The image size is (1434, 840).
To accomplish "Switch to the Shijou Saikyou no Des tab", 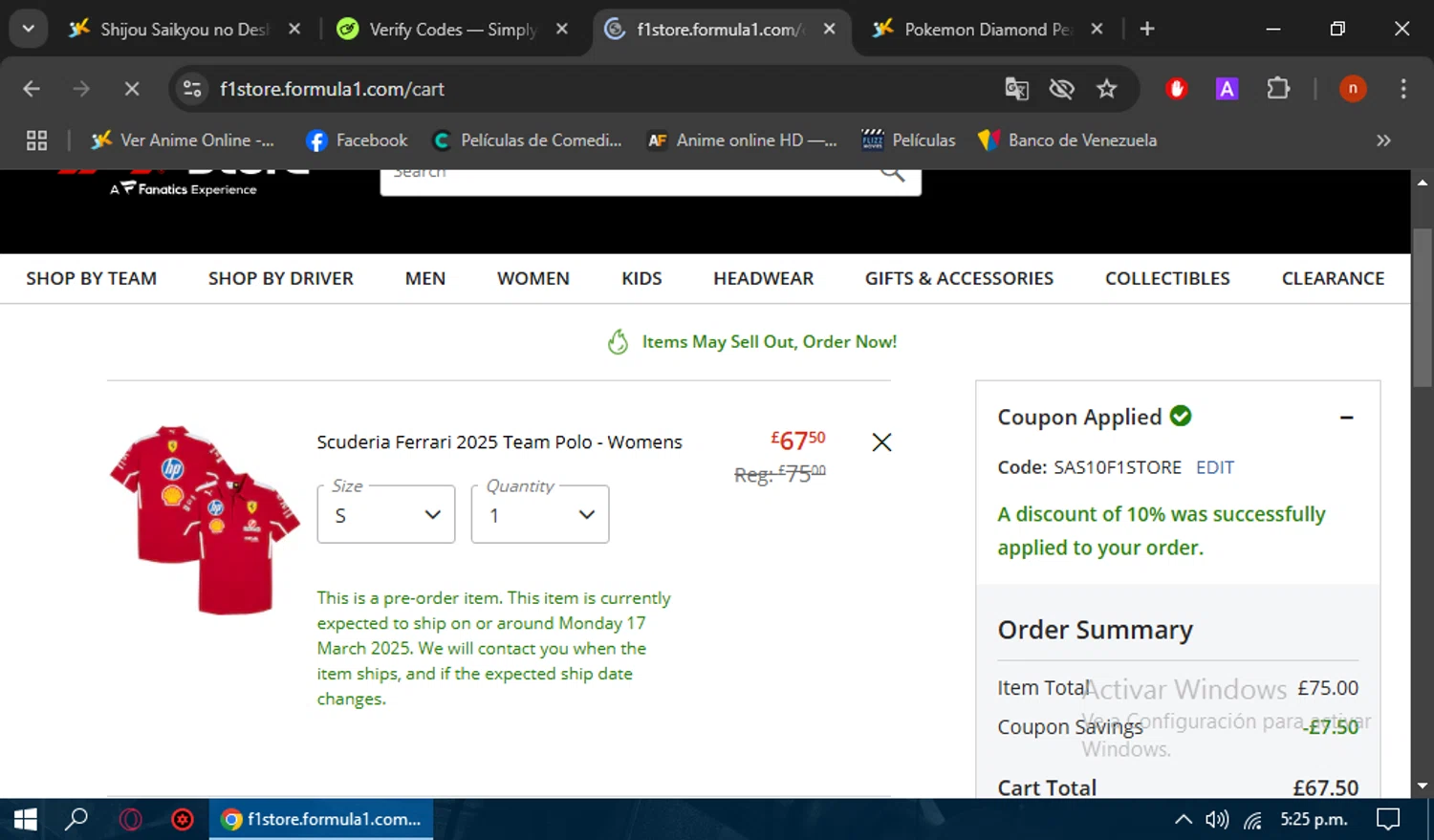I will [184, 30].
